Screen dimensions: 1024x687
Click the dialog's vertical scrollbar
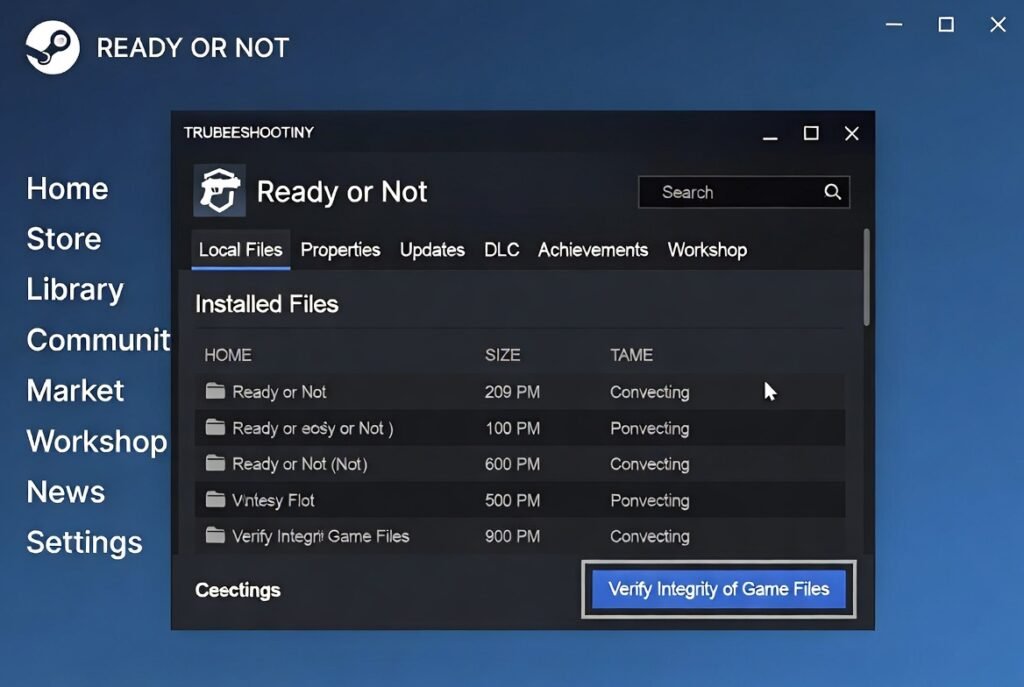866,280
